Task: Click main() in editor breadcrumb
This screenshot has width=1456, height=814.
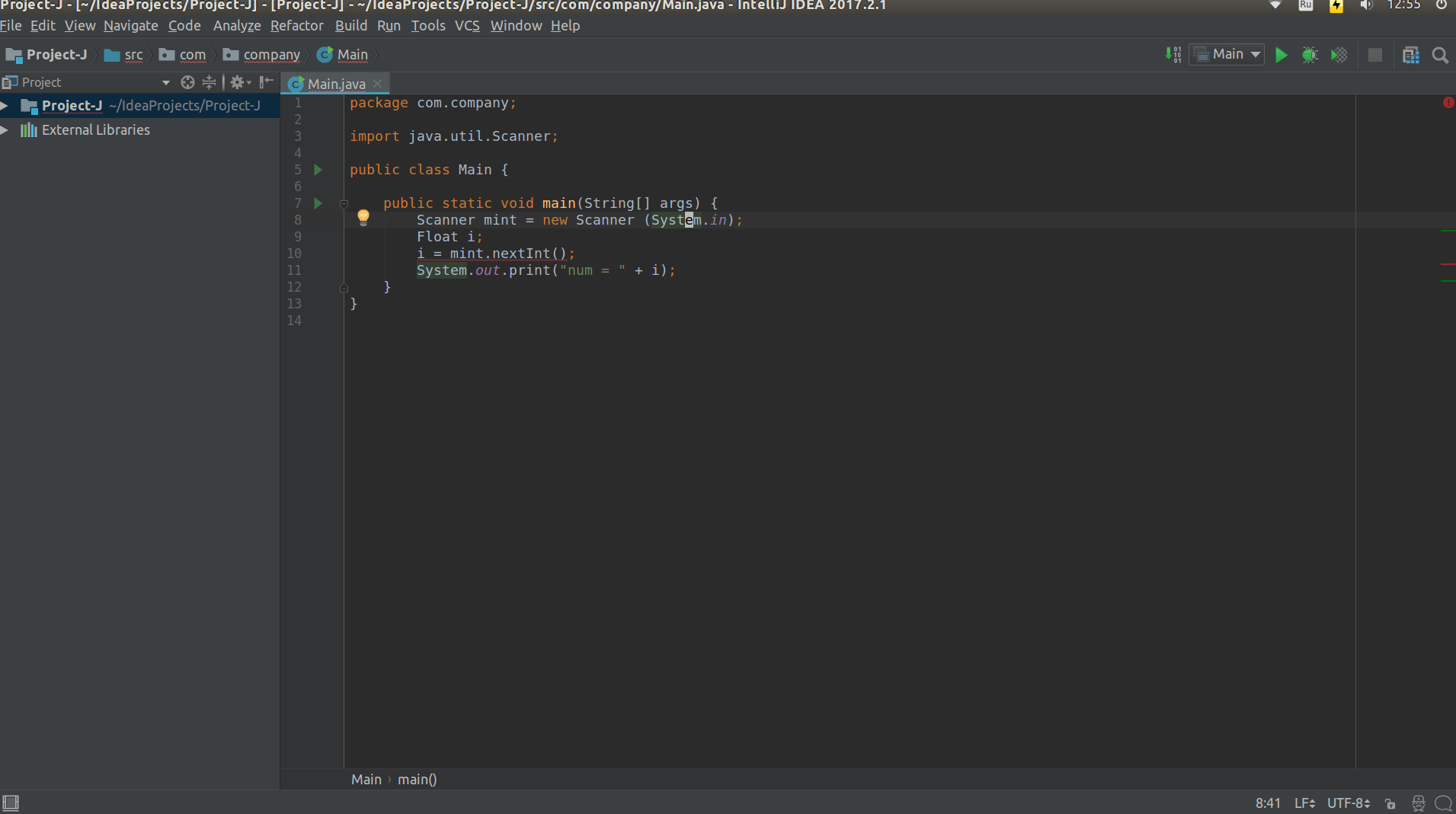Action: pyautogui.click(x=418, y=780)
